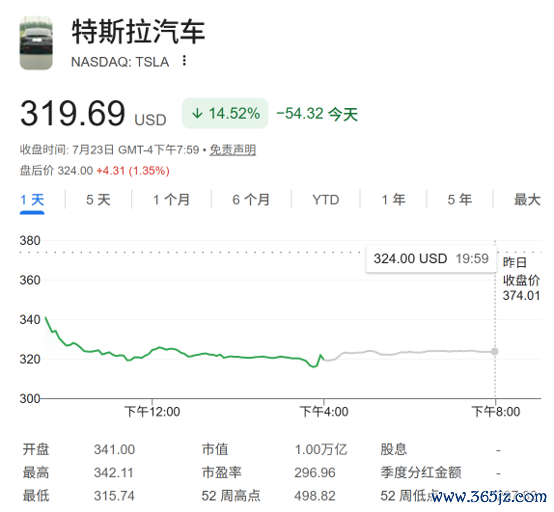Click the down-arrow 14.52% change badge
Screen dimensions: 554x512
pyautogui.click(x=225, y=113)
